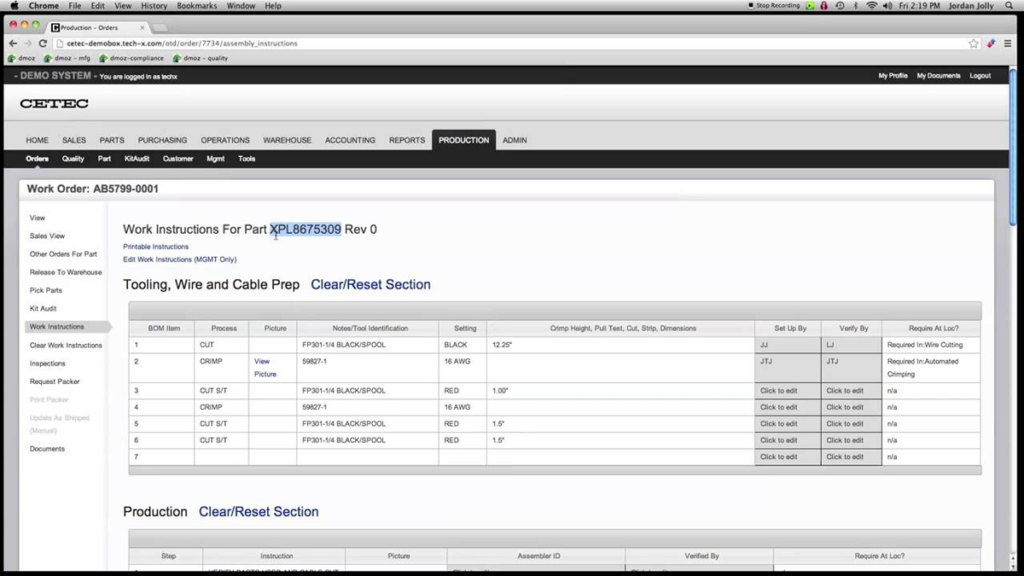Viewport: 1024px width, 576px height.
Task: Open View Picture for the CRIMP process
Action: coord(265,367)
